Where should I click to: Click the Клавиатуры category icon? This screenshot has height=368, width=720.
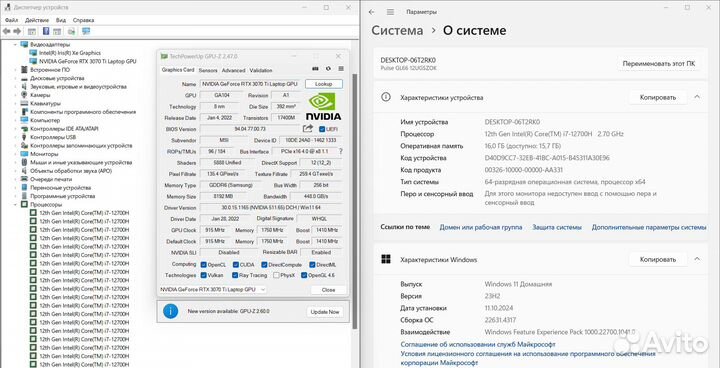(24, 103)
